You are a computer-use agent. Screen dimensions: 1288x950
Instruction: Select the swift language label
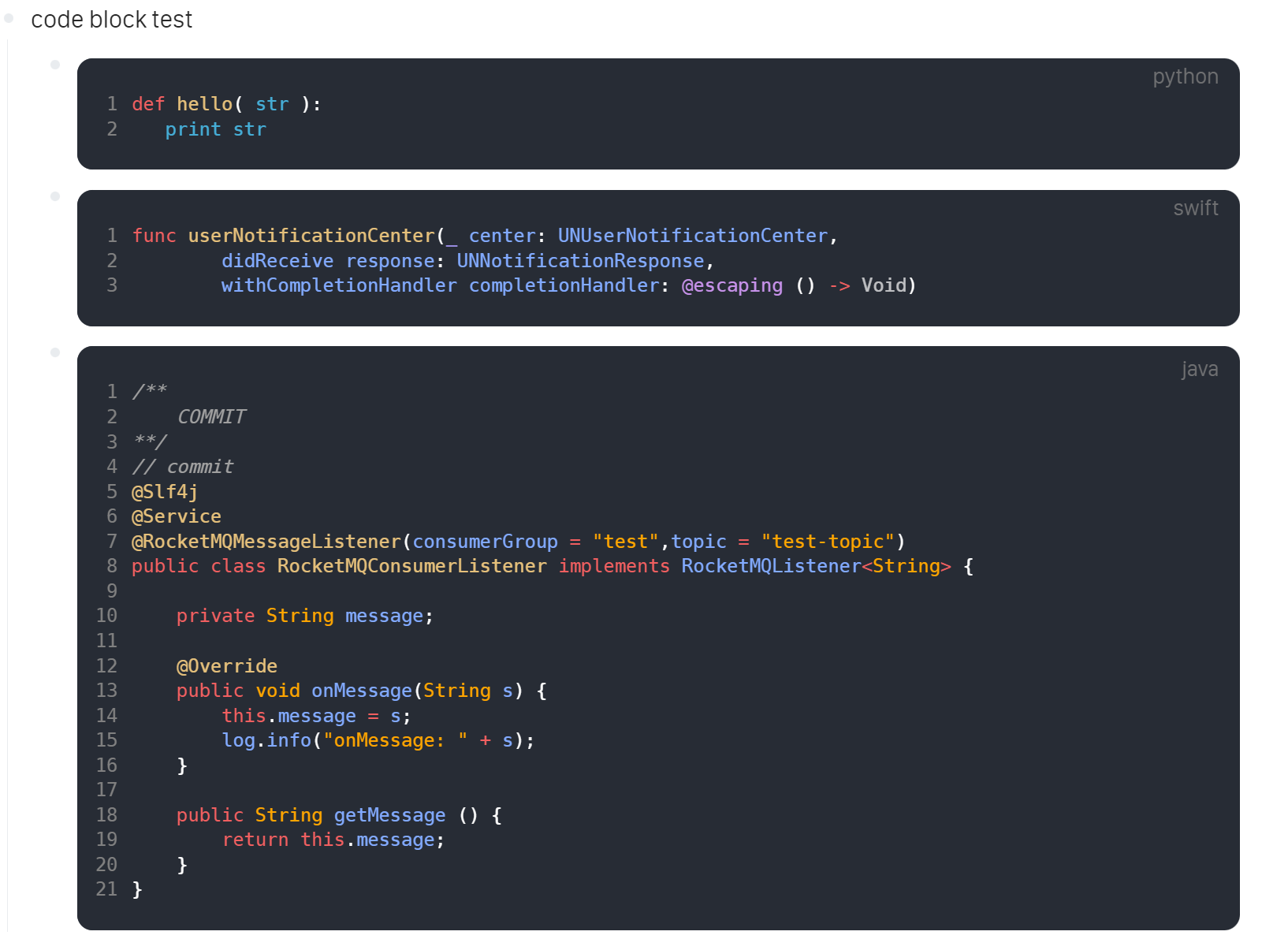pos(1195,208)
